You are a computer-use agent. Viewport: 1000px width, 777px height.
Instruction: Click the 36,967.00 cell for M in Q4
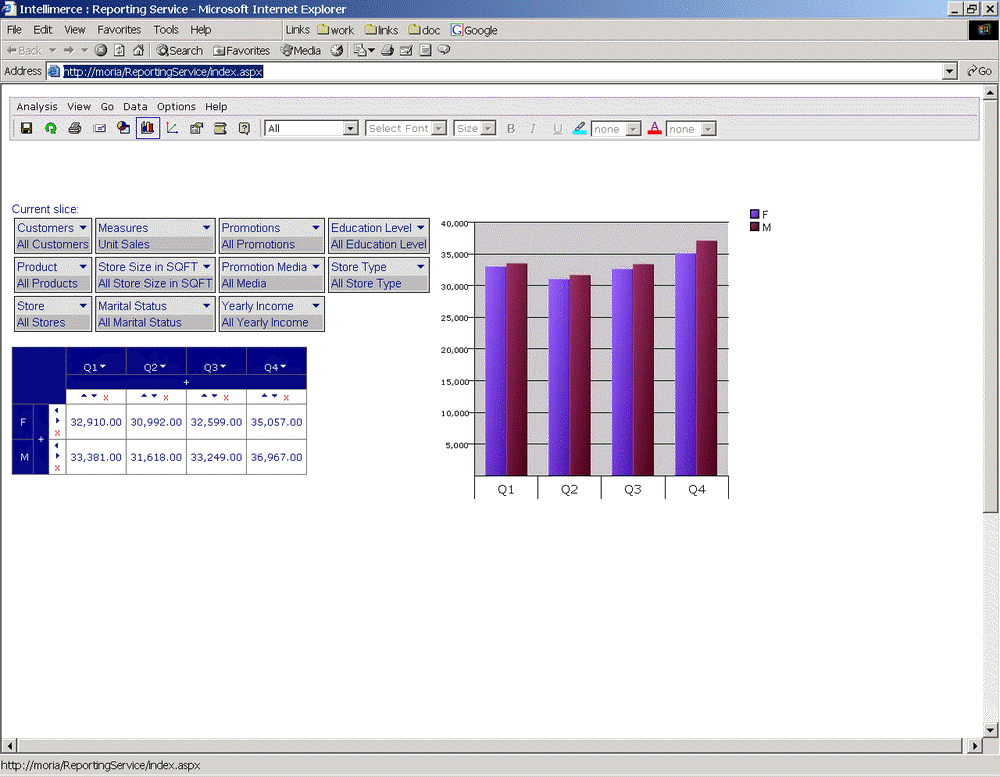[x=276, y=457]
